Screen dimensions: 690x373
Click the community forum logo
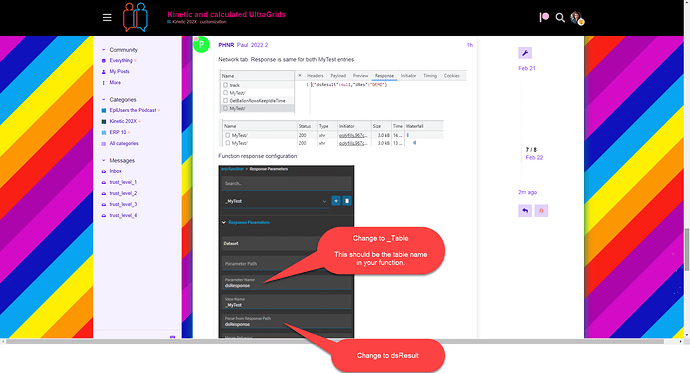click(135, 17)
